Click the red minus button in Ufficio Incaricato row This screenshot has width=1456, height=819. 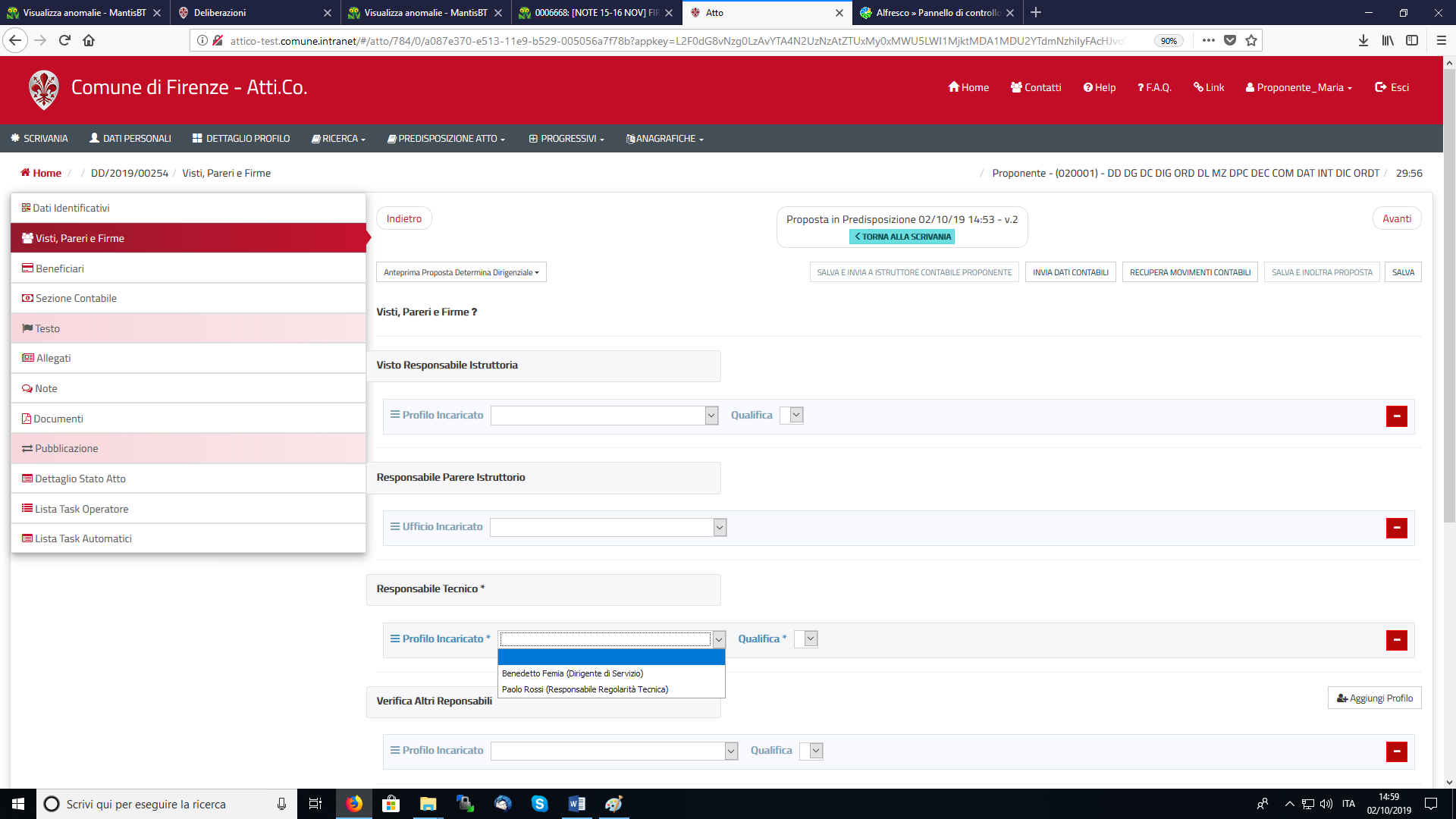click(1396, 529)
